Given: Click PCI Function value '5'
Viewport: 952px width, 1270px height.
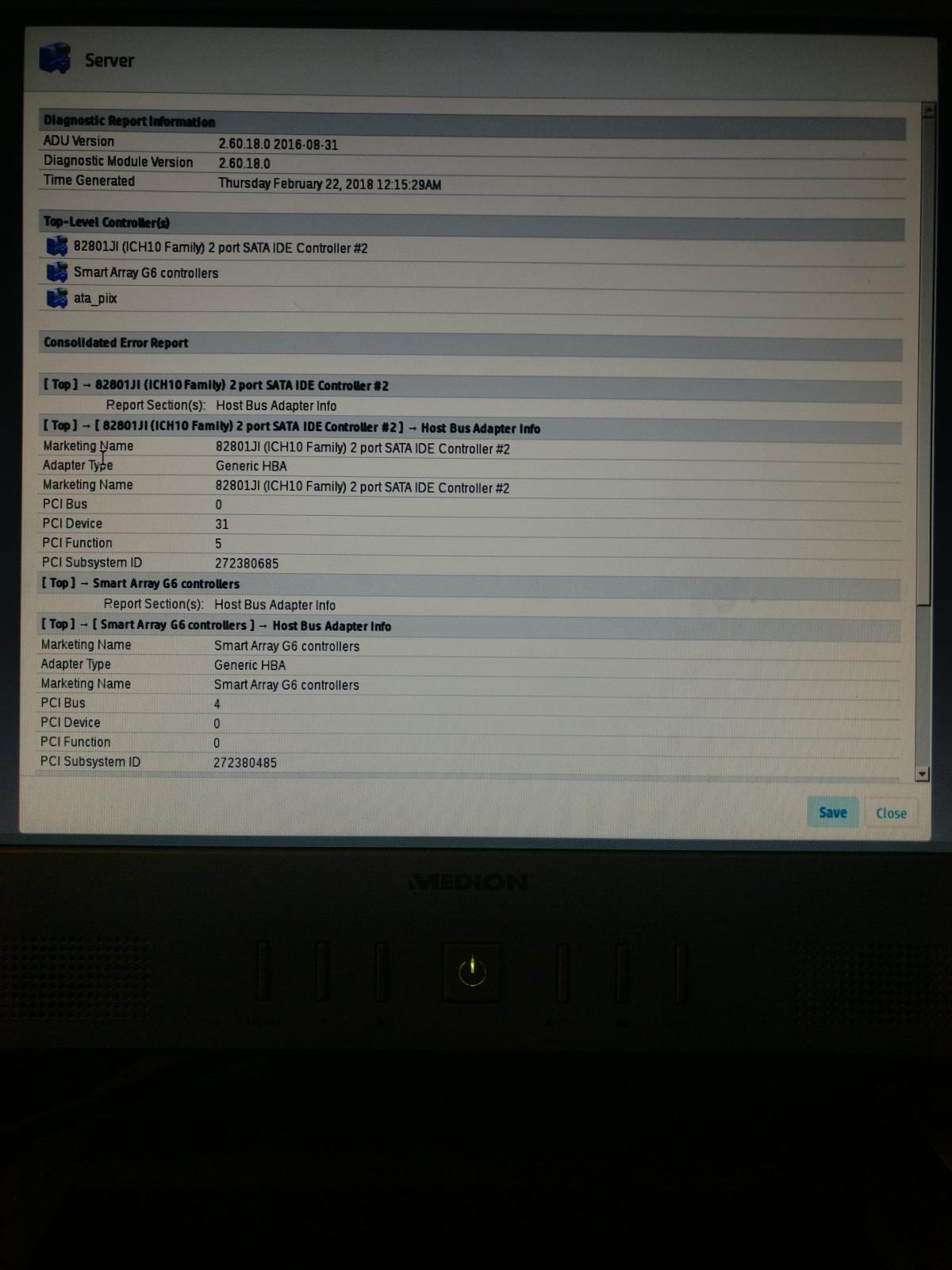Looking at the screenshot, I should (x=218, y=544).
